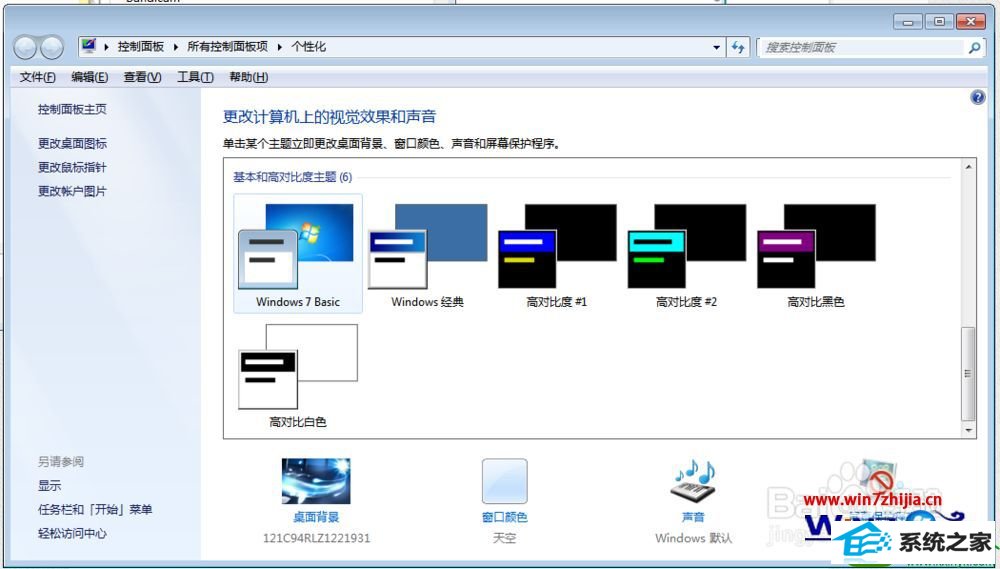Click the control panel icon in address bar
Screen dimensions: 1000x569
click(x=89, y=47)
